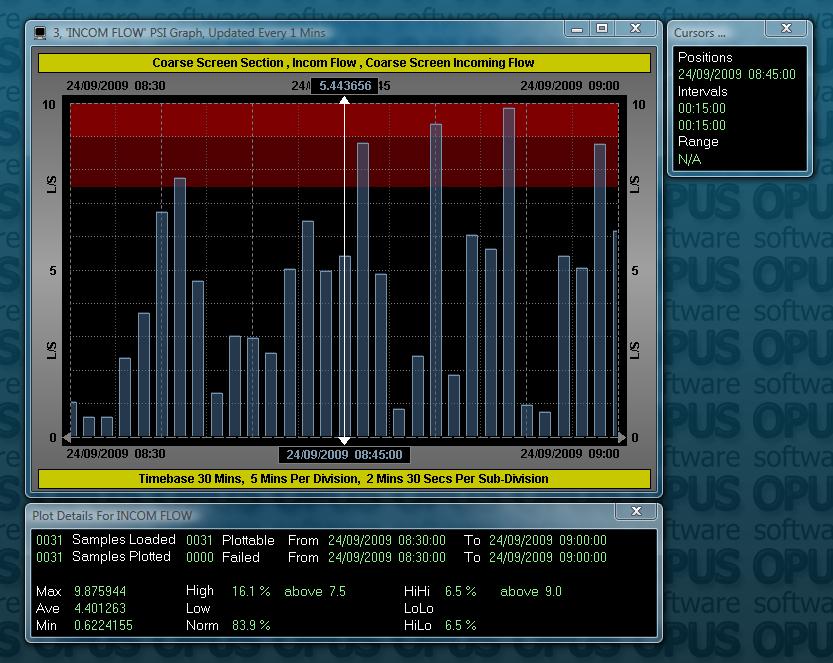This screenshot has height=663, width=833.
Task: Click the Norm percentage 83.9 %
Action: point(251,625)
